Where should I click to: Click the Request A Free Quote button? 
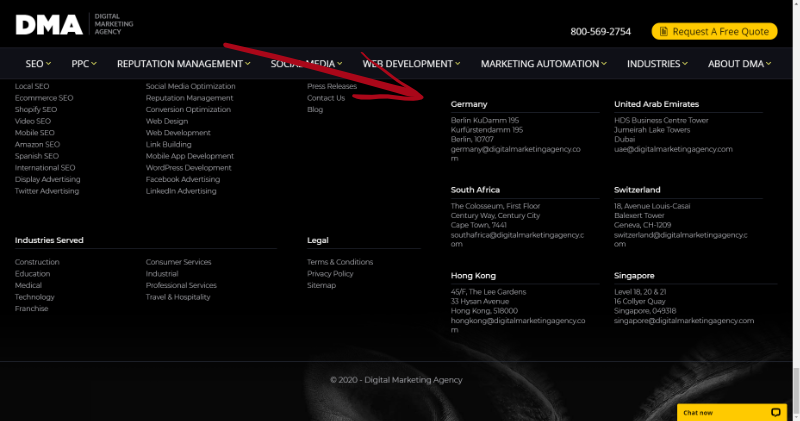(714, 31)
